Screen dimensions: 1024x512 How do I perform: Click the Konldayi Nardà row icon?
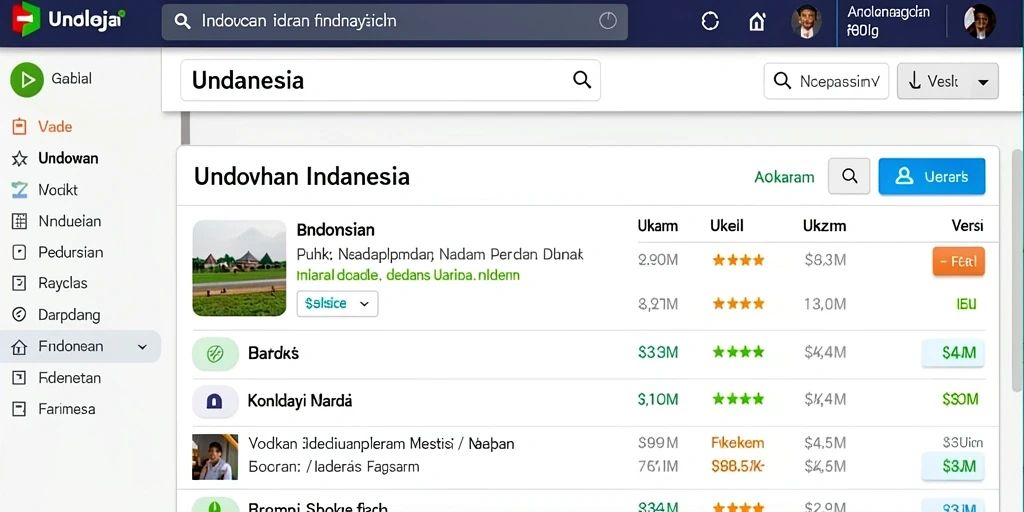pyautogui.click(x=215, y=402)
